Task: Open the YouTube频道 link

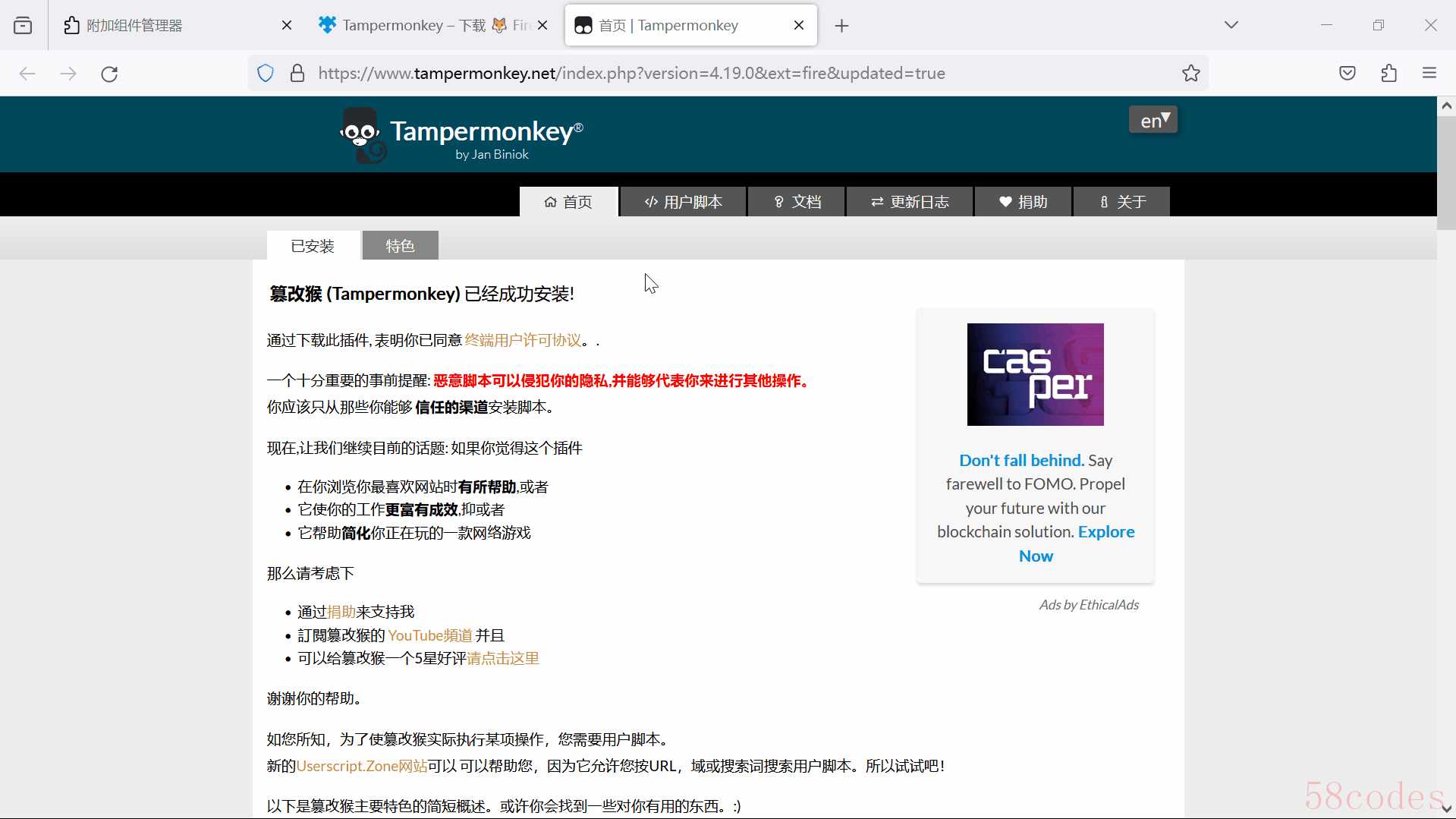Action: coord(430,635)
